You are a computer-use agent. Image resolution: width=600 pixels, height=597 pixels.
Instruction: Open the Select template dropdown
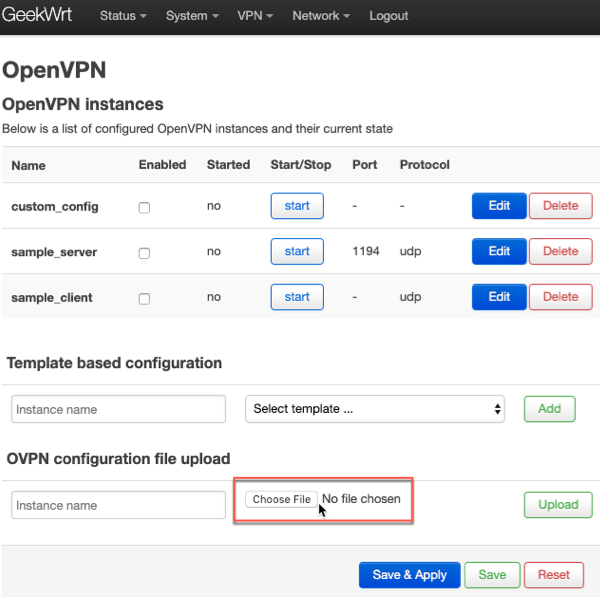coord(375,409)
